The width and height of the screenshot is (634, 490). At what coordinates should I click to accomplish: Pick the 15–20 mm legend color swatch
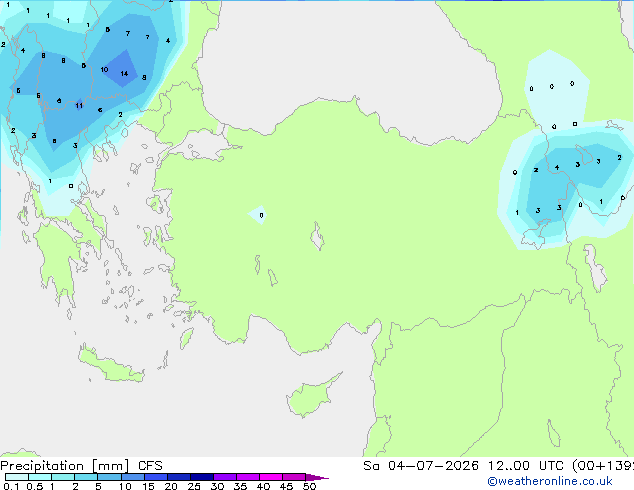coord(156,477)
